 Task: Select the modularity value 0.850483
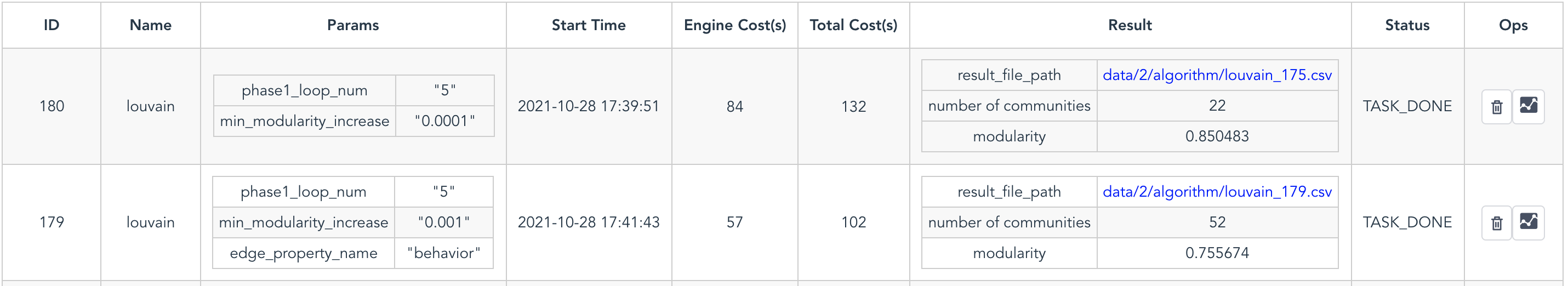[1217, 136]
